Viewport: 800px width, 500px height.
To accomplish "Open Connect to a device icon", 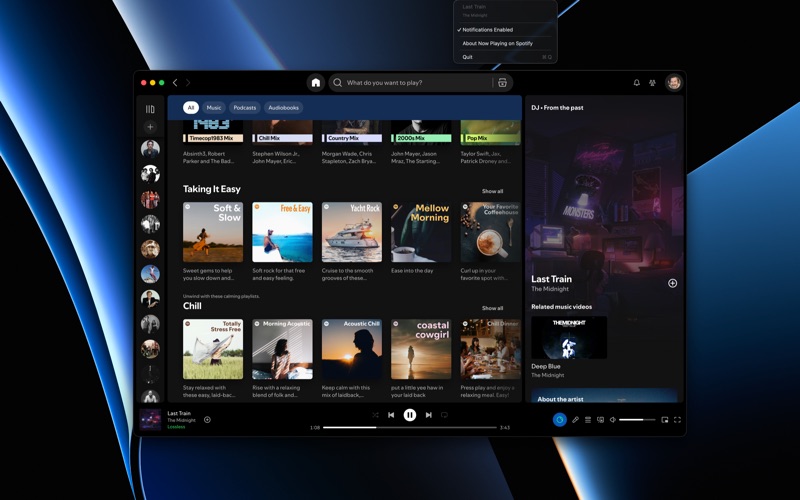I will tap(601, 420).
